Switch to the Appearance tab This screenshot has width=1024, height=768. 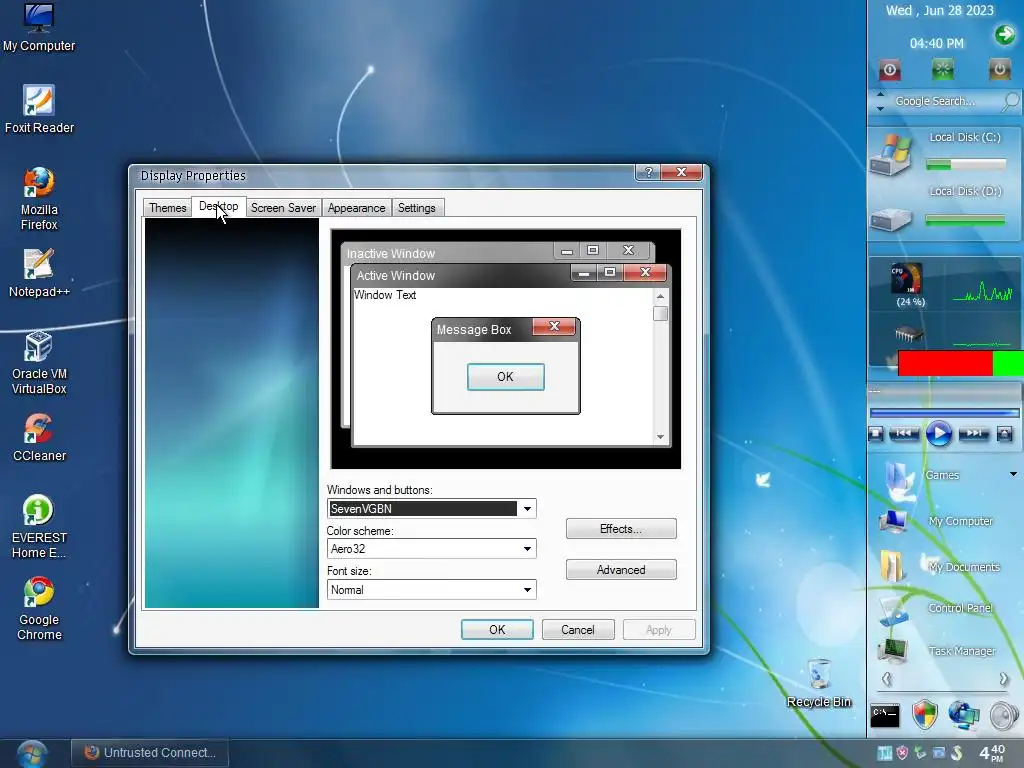(x=357, y=208)
